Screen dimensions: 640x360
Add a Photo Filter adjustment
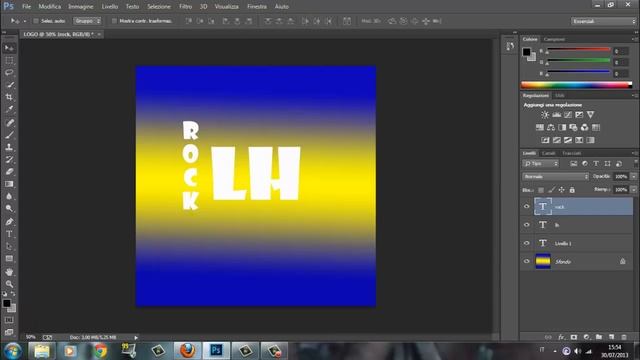pyautogui.click(x=573, y=127)
